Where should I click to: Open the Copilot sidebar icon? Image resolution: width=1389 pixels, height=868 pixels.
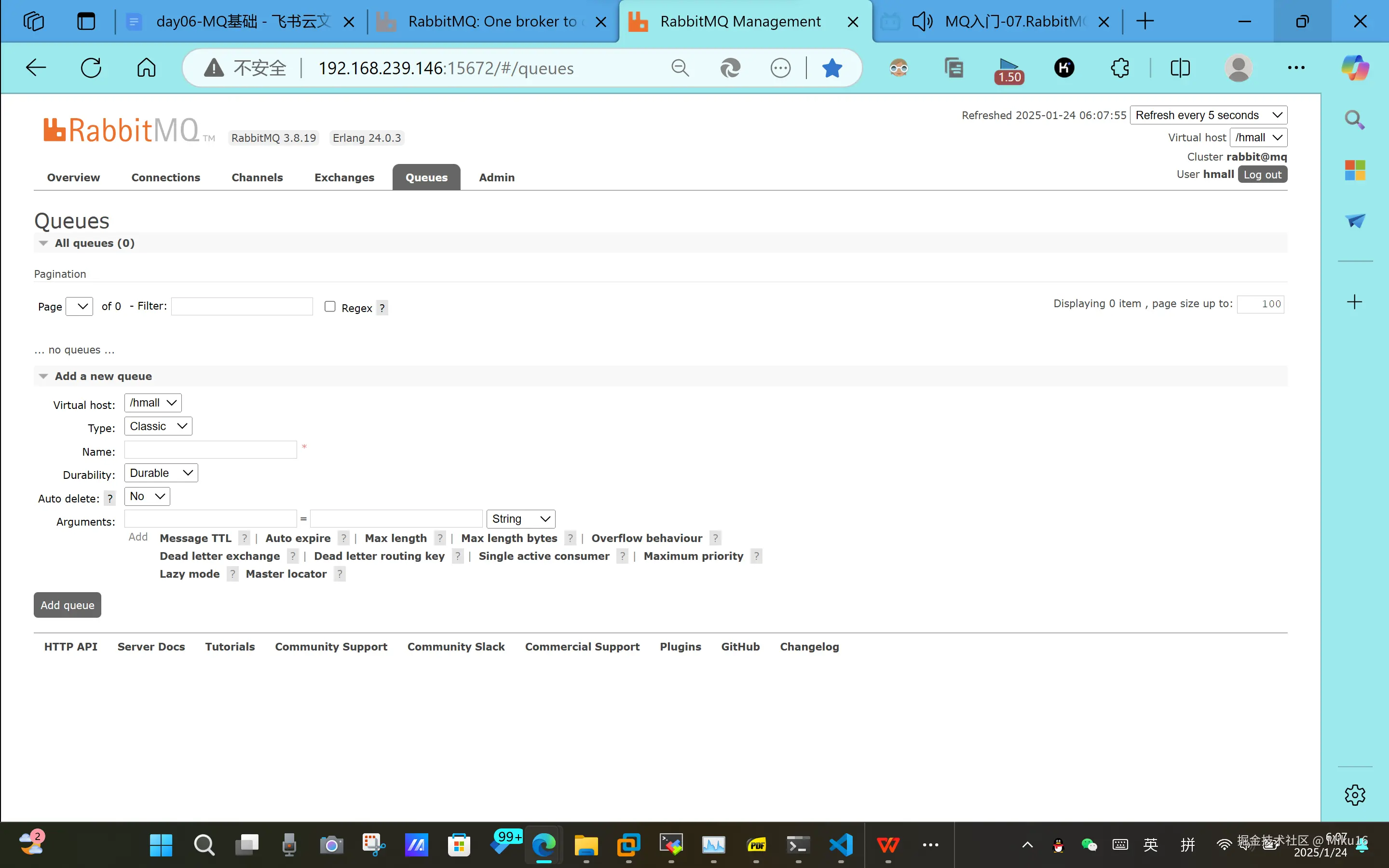[1355, 68]
